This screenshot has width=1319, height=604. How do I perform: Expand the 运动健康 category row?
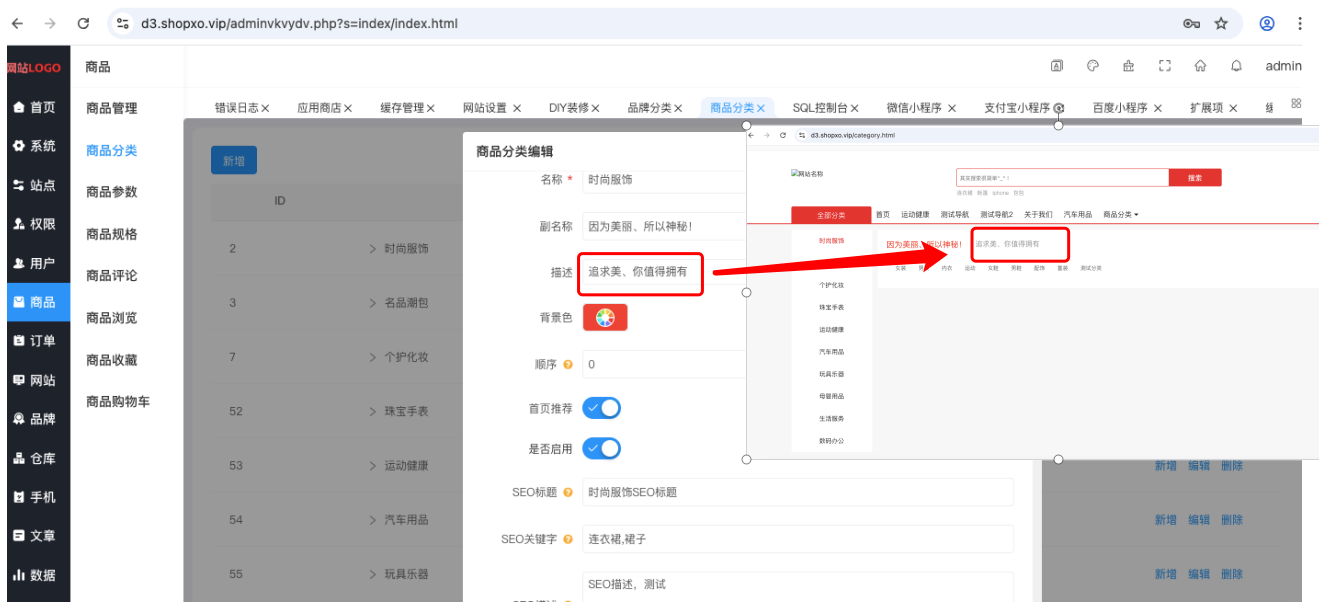click(x=373, y=466)
